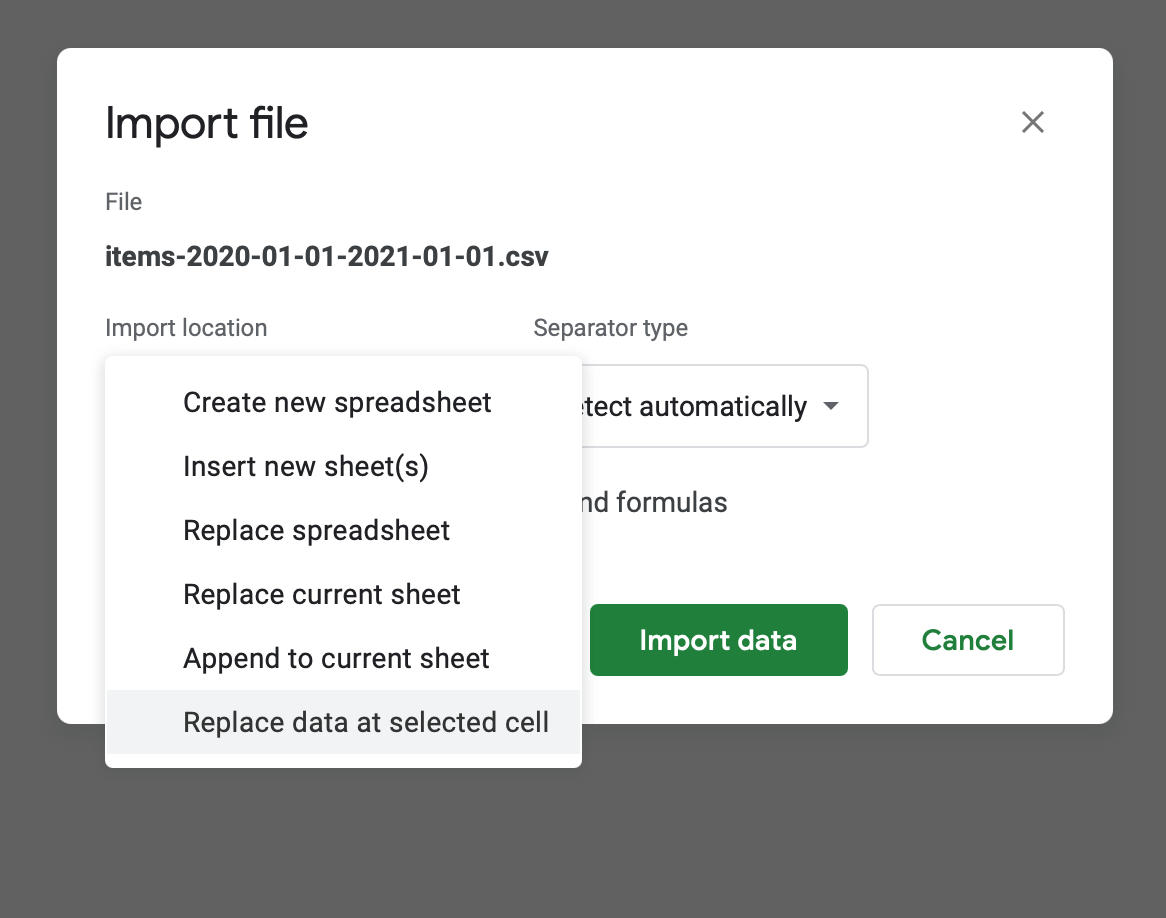Choose "Replace spreadsheet" import location

(x=316, y=530)
